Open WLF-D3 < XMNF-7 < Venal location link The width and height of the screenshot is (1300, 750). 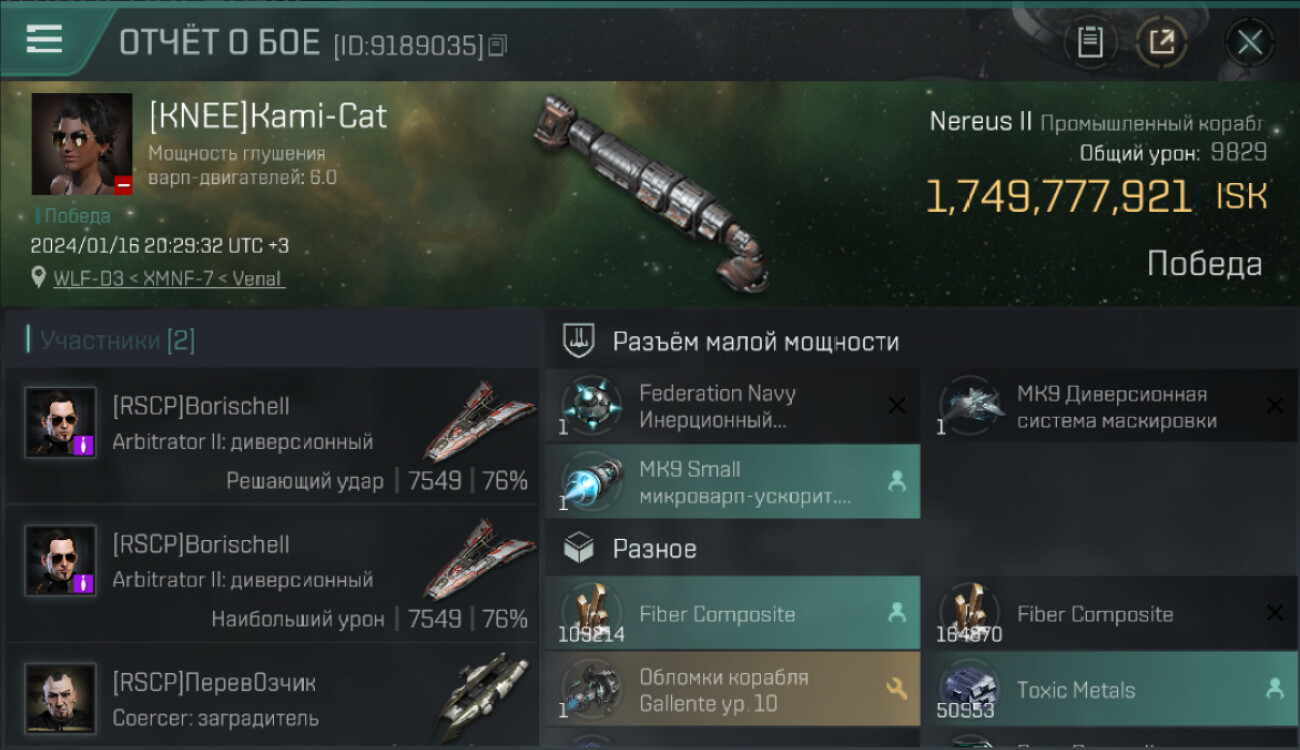[x=169, y=278]
